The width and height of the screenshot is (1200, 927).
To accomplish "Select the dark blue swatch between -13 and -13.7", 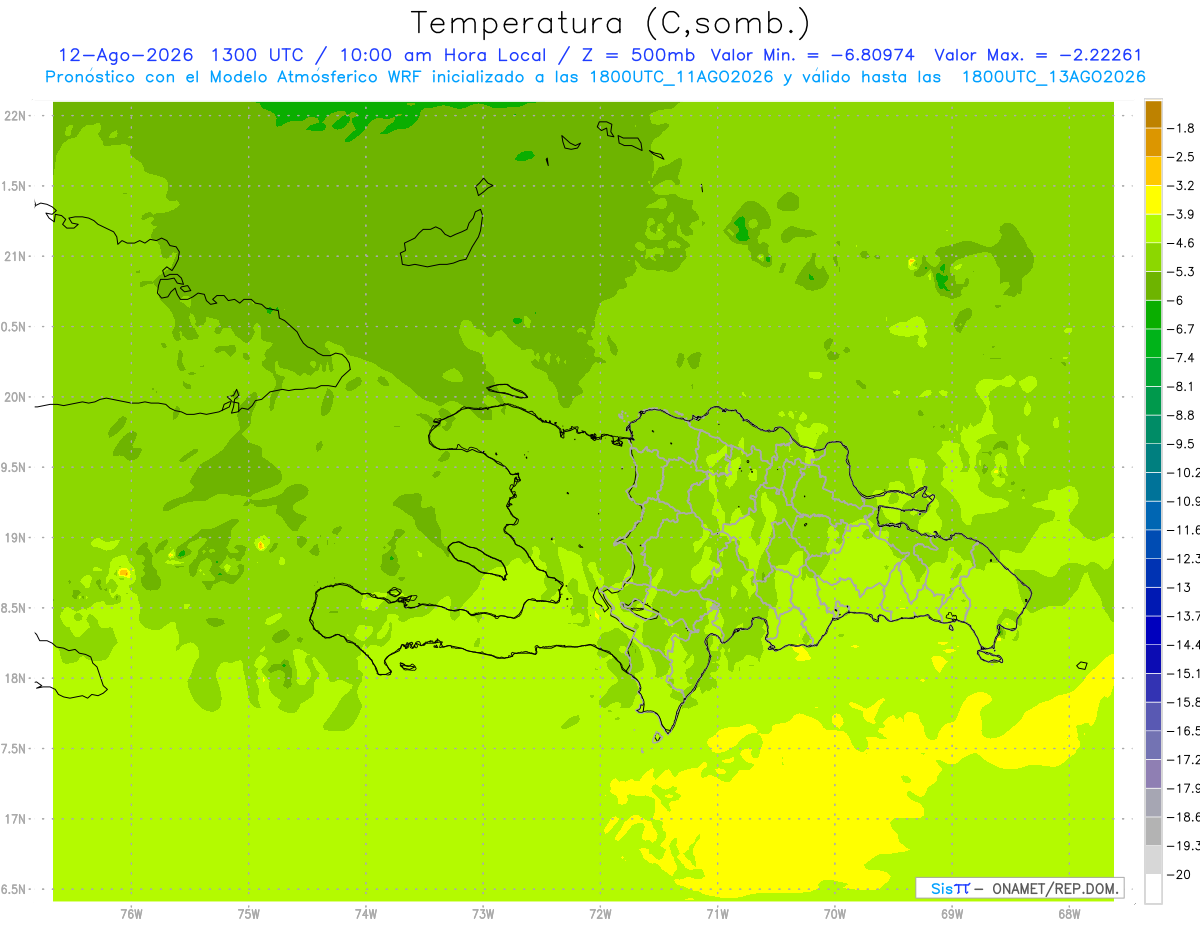I will (1153, 601).
